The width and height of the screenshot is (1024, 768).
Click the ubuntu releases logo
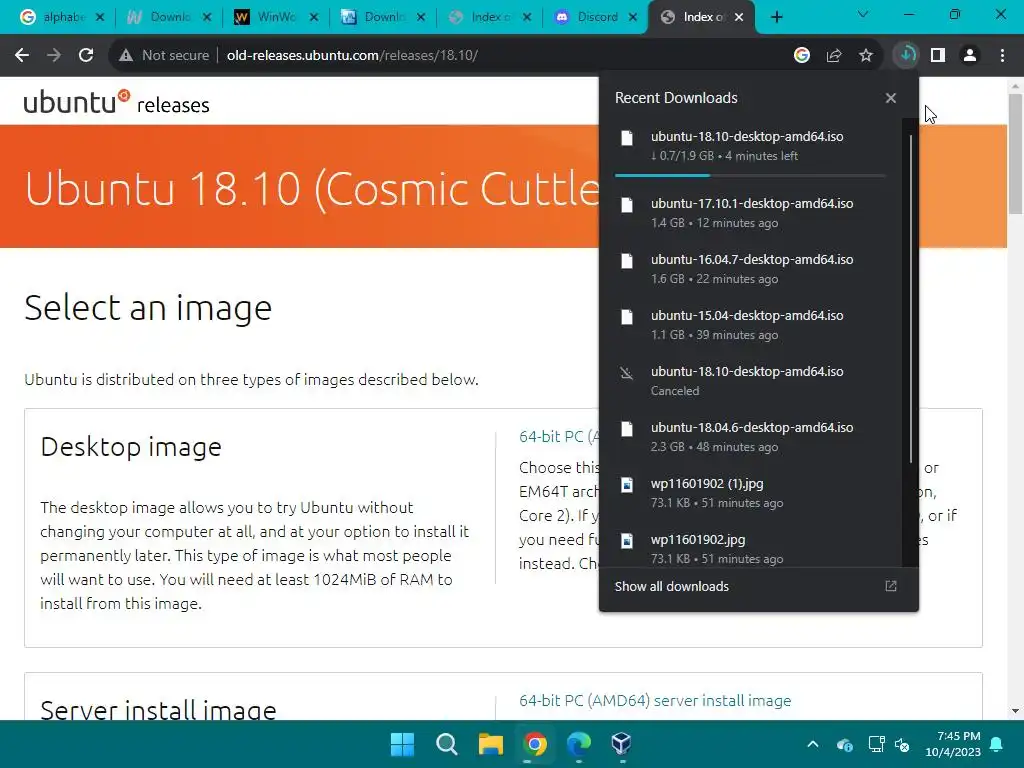pos(116,103)
